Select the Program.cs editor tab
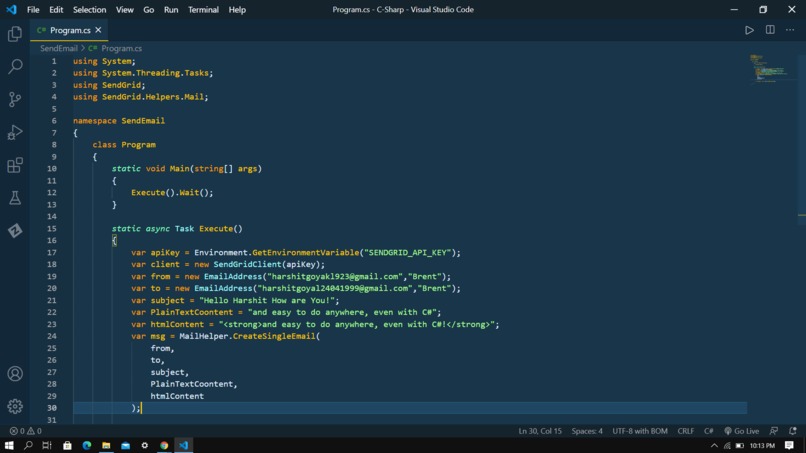The width and height of the screenshot is (806, 453). [x=69, y=30]
